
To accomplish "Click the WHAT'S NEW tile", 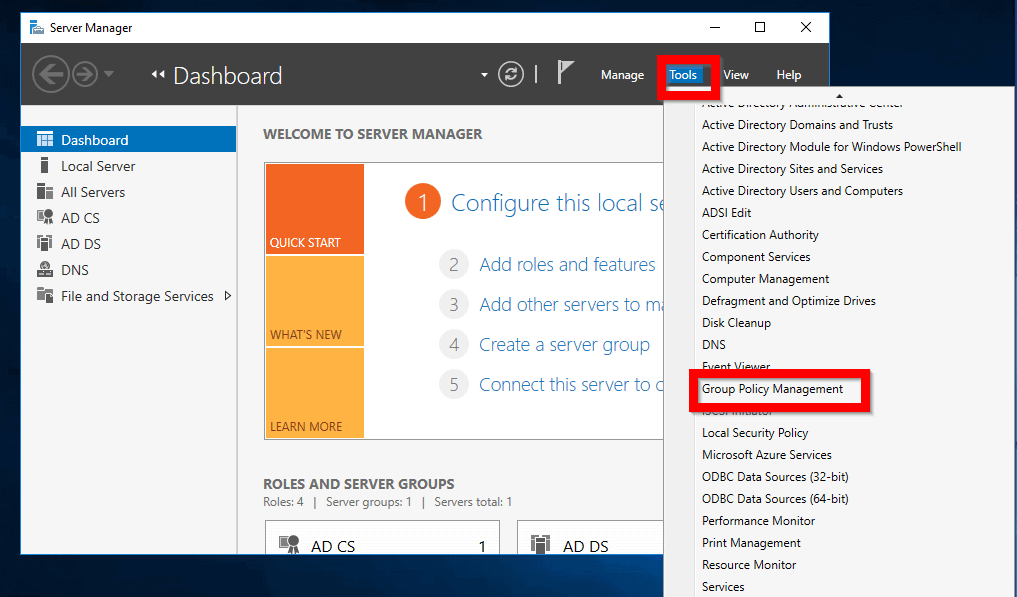I will [x=315, y=301].
